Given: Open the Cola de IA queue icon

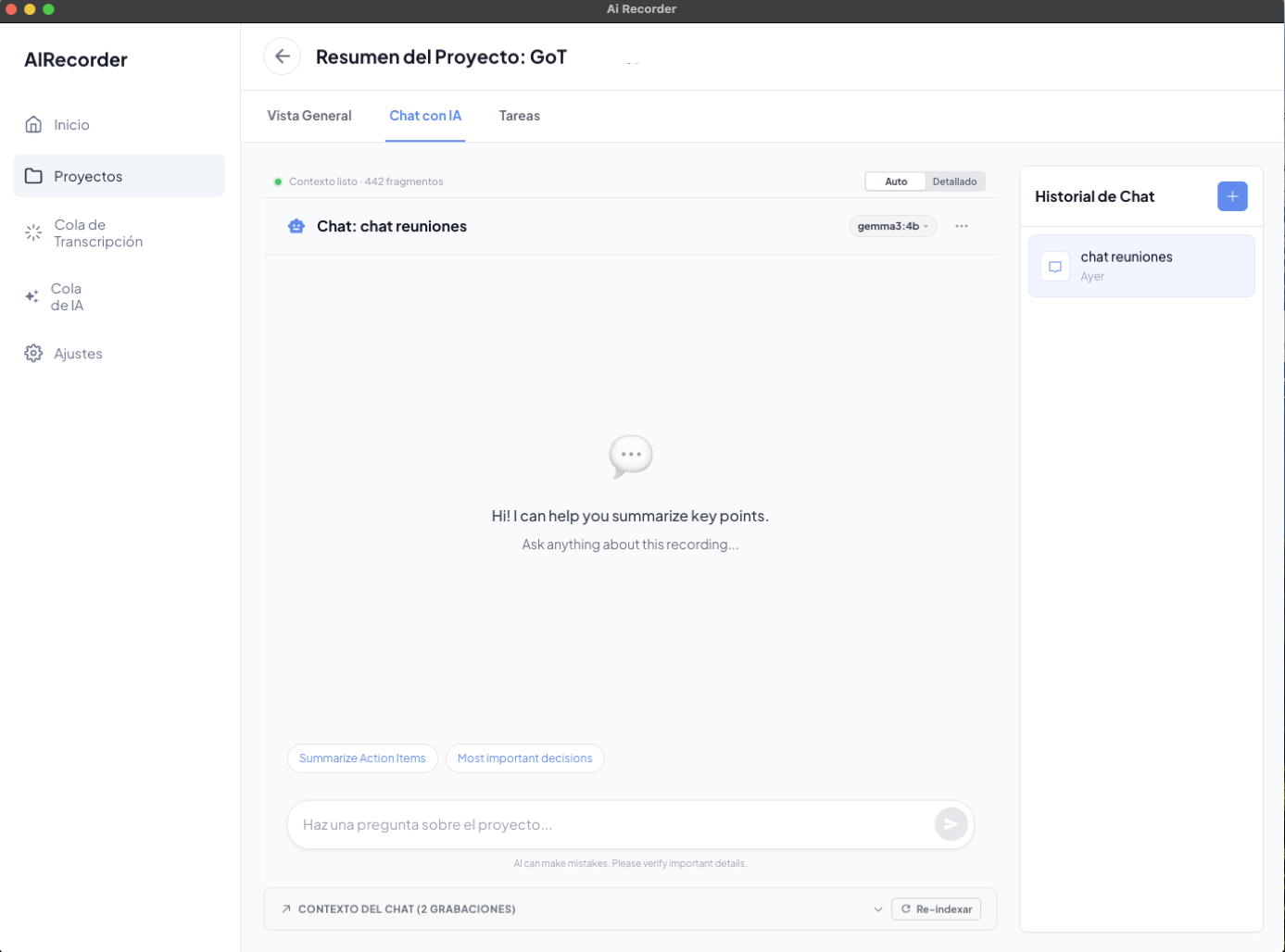Looking at the screenshot, I should [x=33, y=296].
